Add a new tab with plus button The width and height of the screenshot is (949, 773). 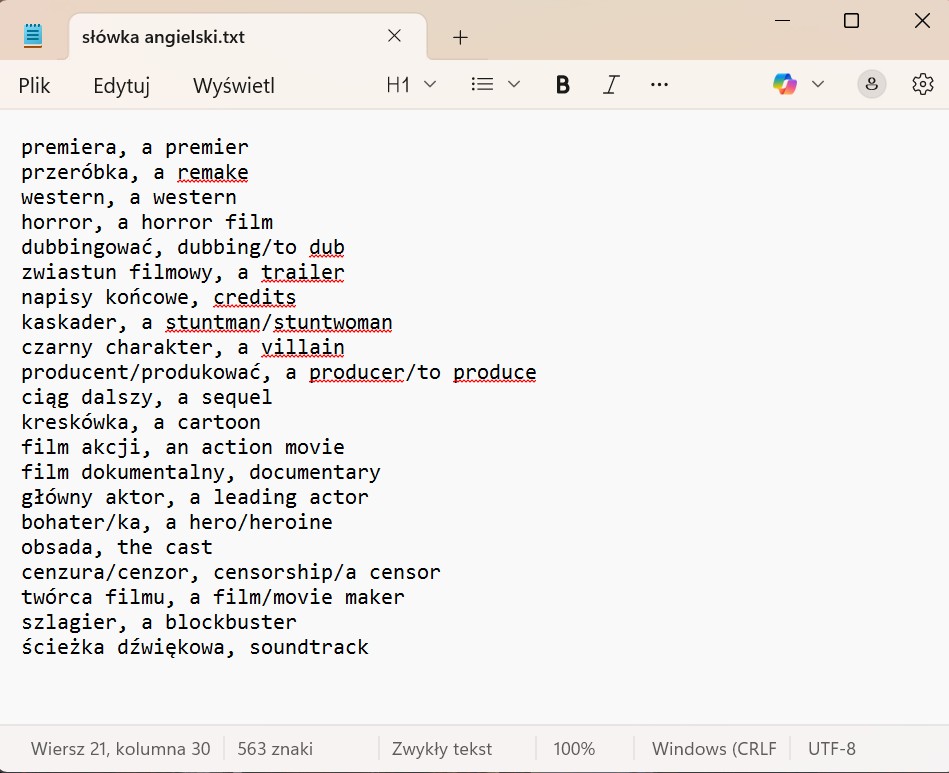point(460,38)
